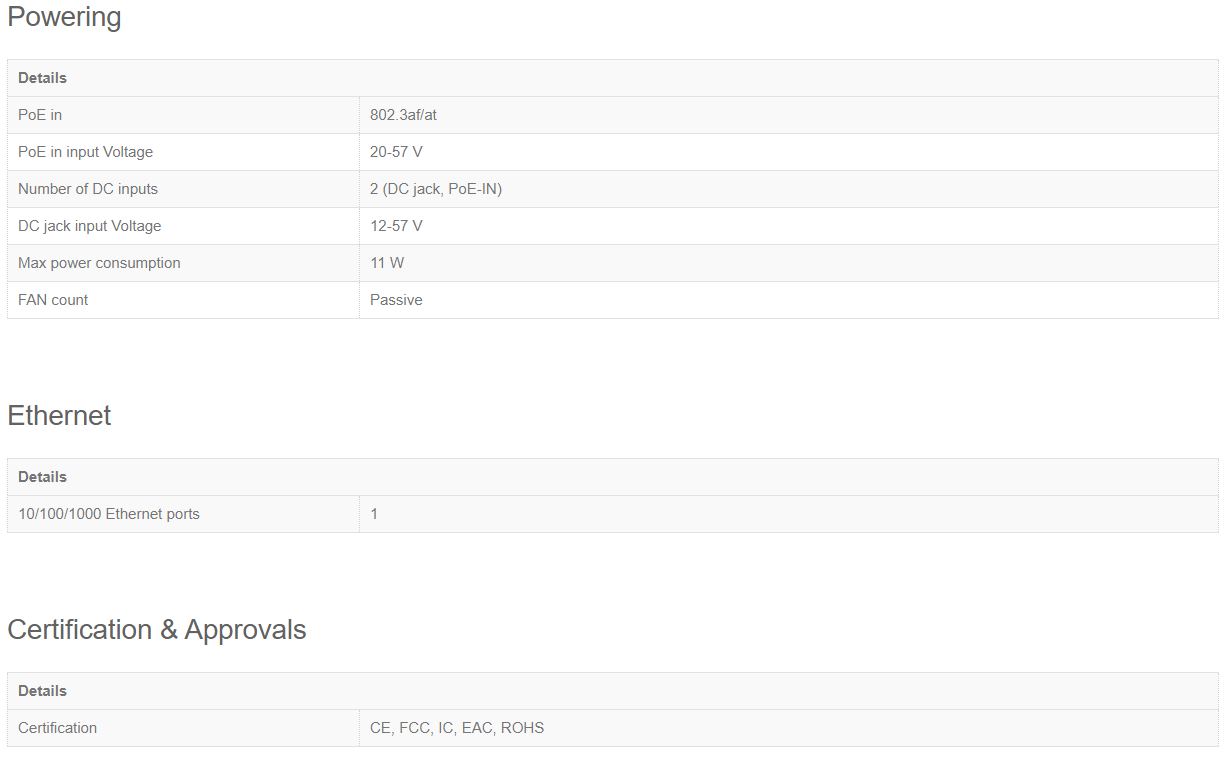This screenshot has width=1232, height=757.
Task: Select DC jack input Voltage label
Action: (x=89, y=226)
